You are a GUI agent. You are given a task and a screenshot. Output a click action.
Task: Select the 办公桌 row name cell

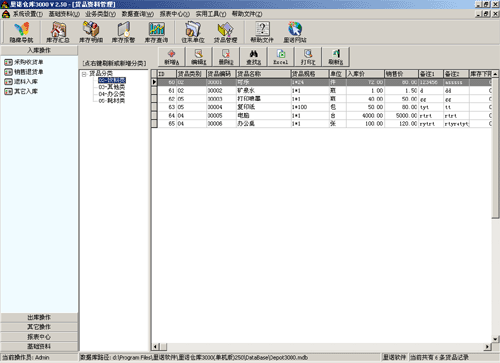tap(263, 124)
